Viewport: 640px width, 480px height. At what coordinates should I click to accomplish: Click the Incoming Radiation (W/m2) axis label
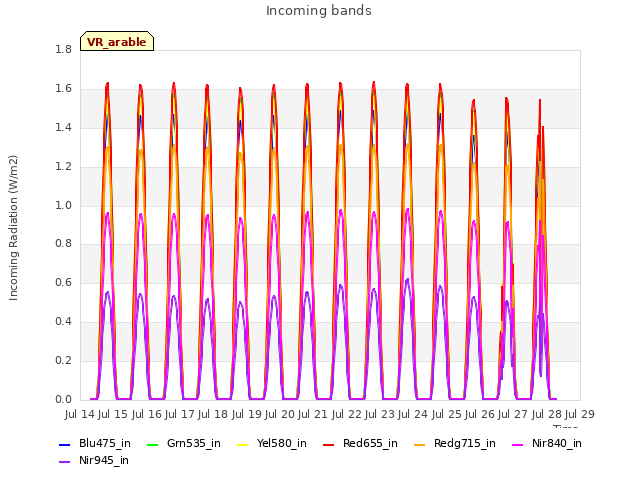pyautogui.click(x=13, y=228)
